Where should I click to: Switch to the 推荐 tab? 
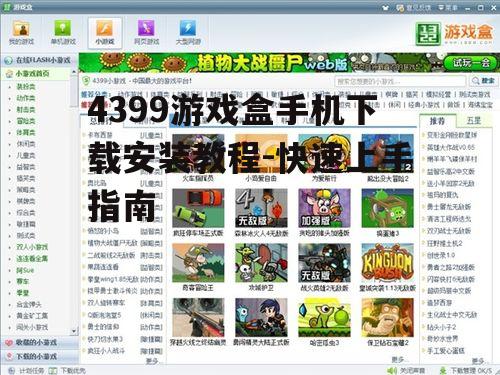(x=437, y=121)
